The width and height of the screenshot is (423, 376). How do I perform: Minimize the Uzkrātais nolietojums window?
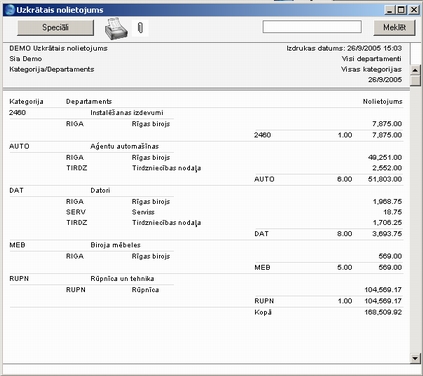pyautogui.click(x=390, y=10)
